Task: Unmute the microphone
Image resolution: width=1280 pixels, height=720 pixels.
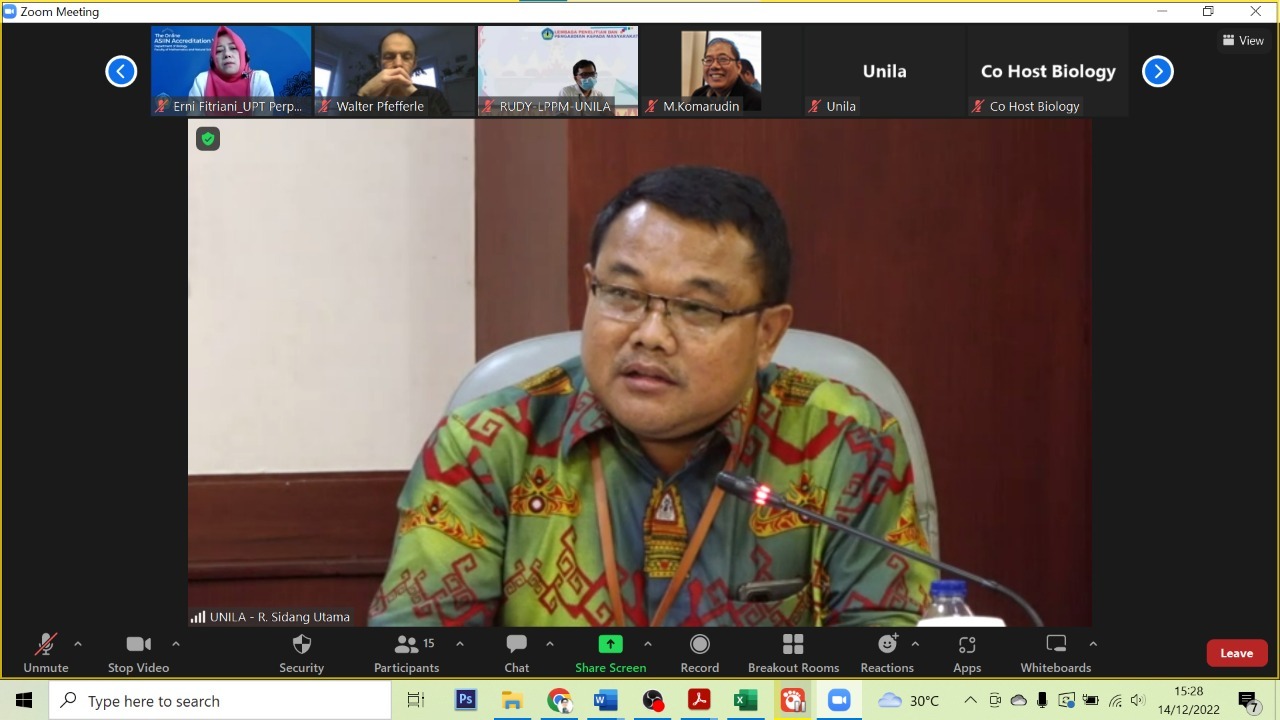Action: 45,654
